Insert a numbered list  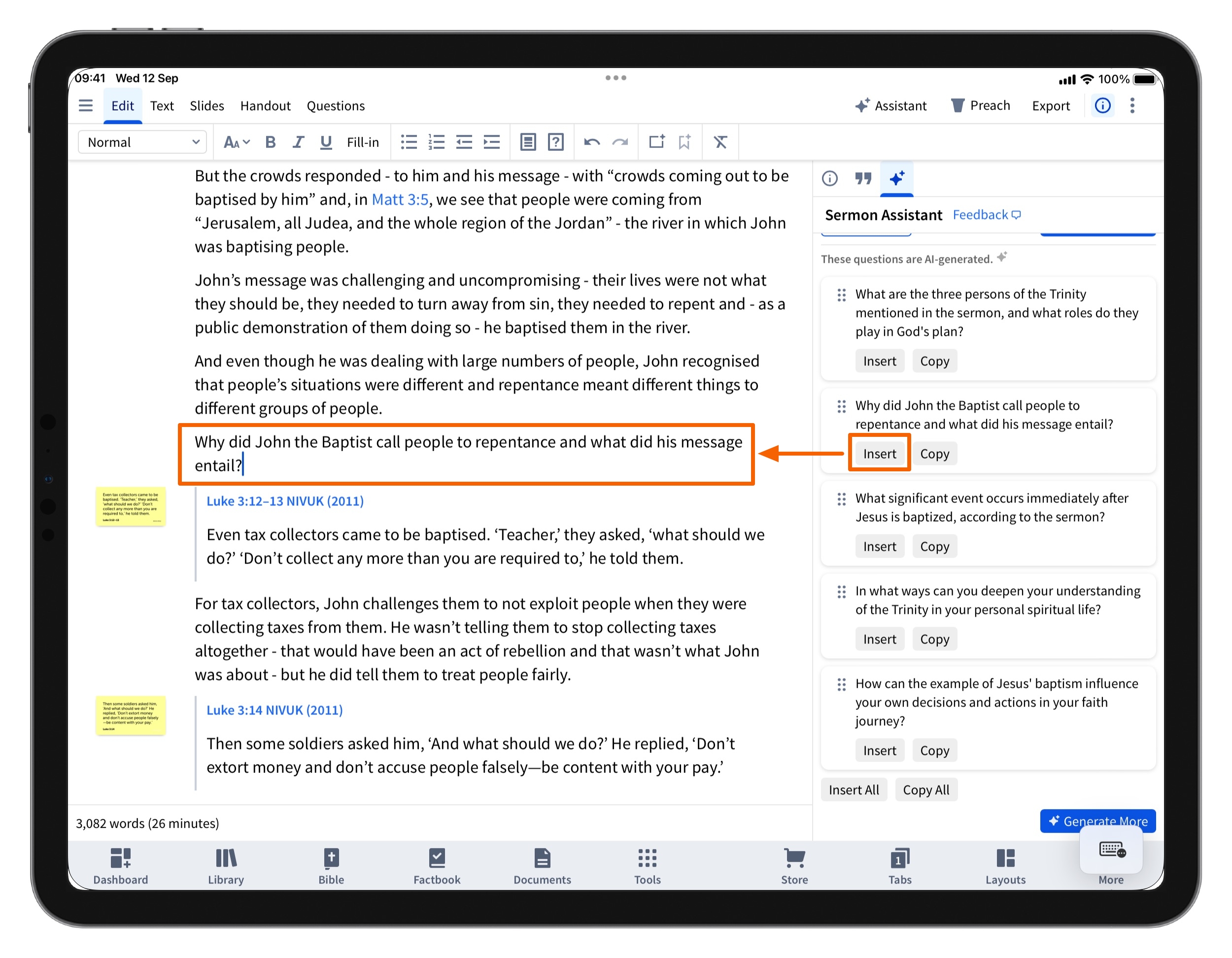tap(436, 142)
